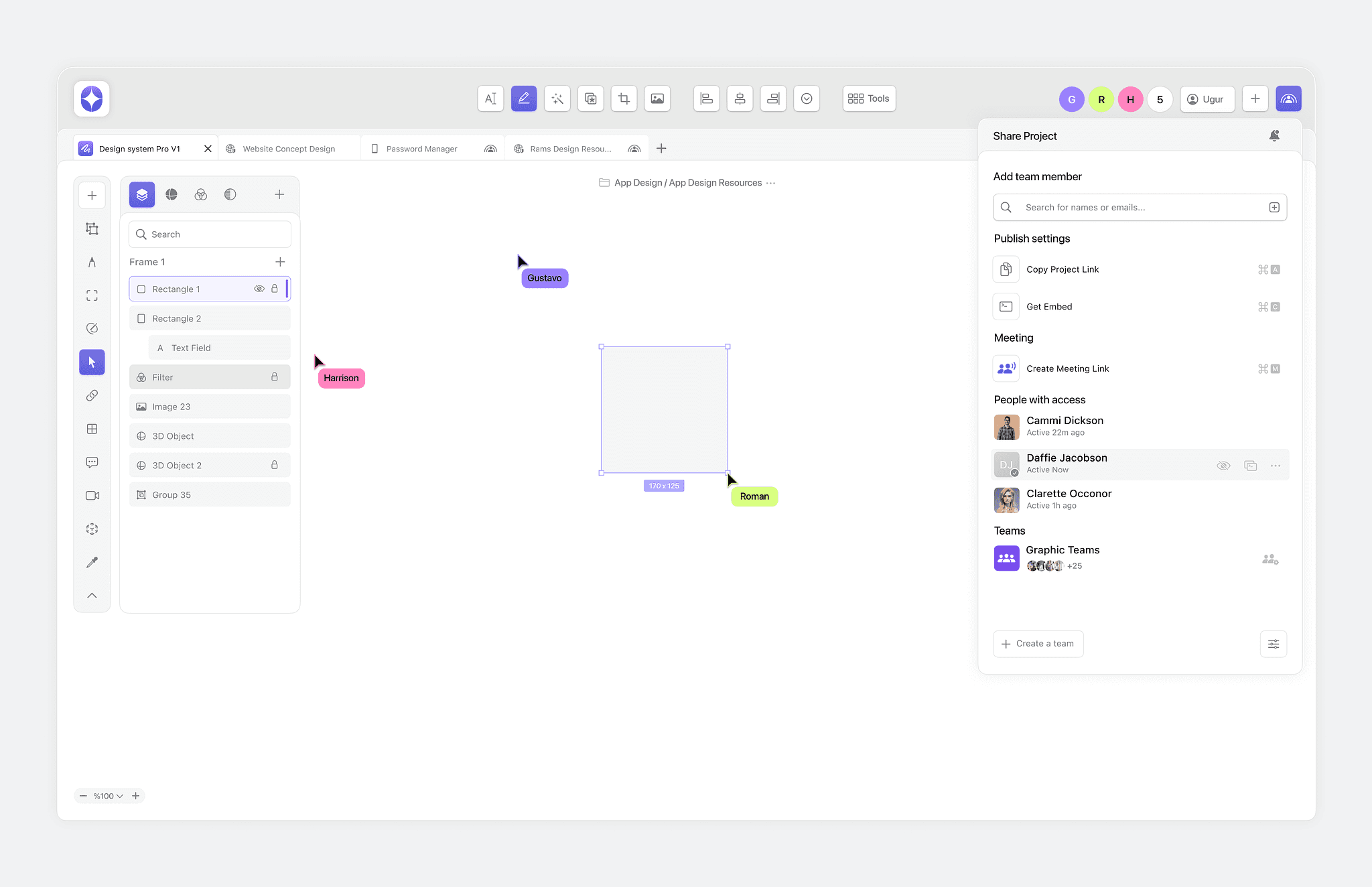Activate the Magic Wand tool
1372x887 pixels.
tap(557, 98)
